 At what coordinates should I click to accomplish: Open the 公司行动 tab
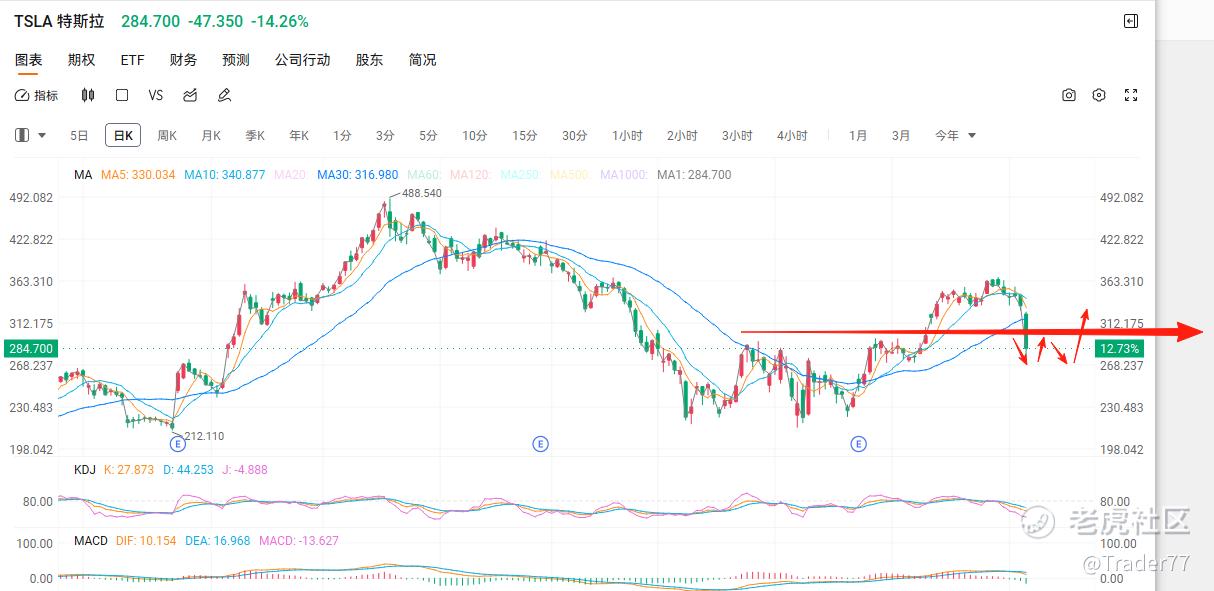click(303, 60)
